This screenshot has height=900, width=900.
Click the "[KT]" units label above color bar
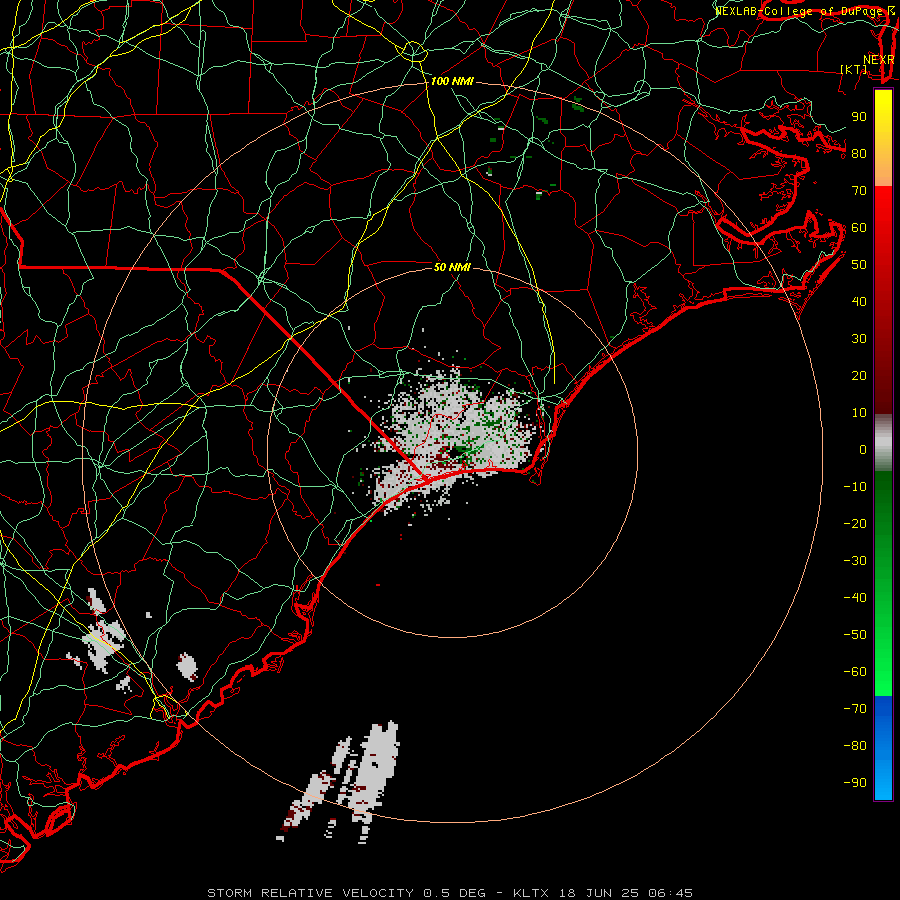click(x=854, y=69)
